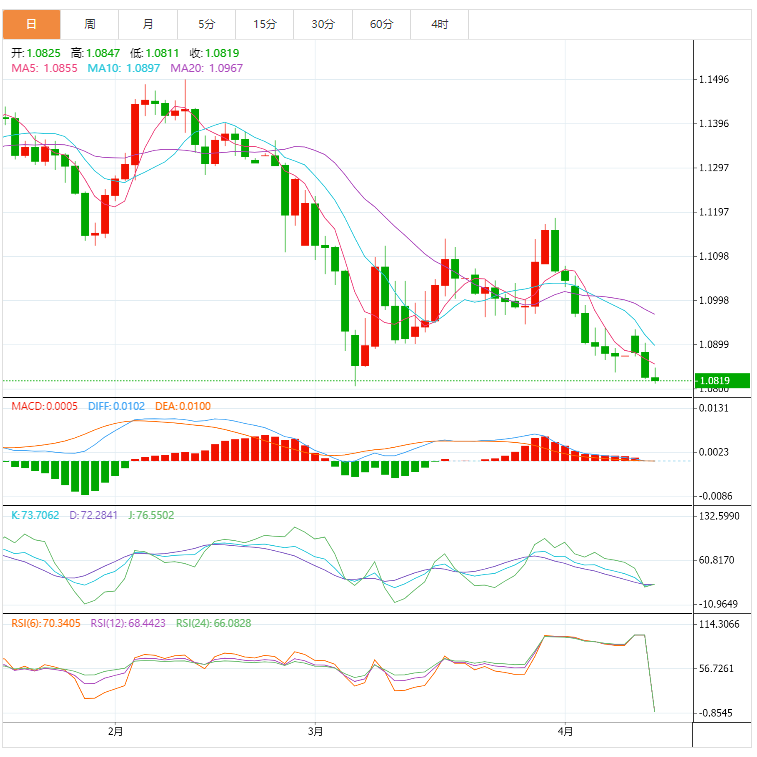
Task: Click the 0.0131 MACD axis label
Action: [x=714, y=408]
